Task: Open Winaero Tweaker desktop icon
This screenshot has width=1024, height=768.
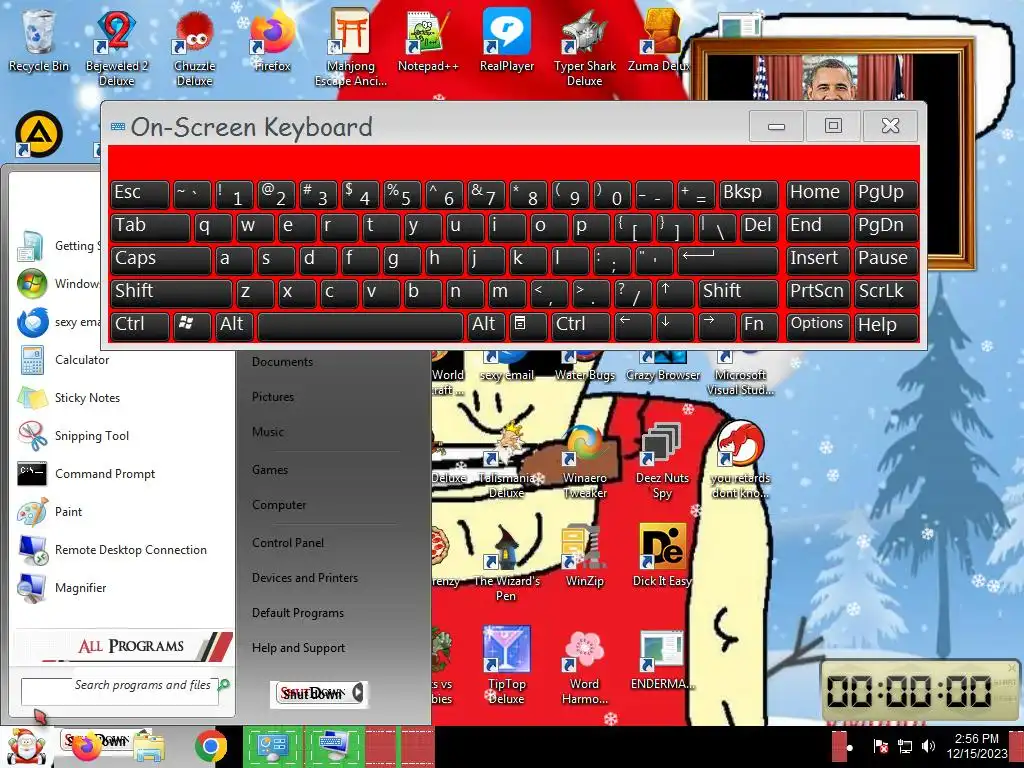Action: pyautogui.click(x=584, y=461)
